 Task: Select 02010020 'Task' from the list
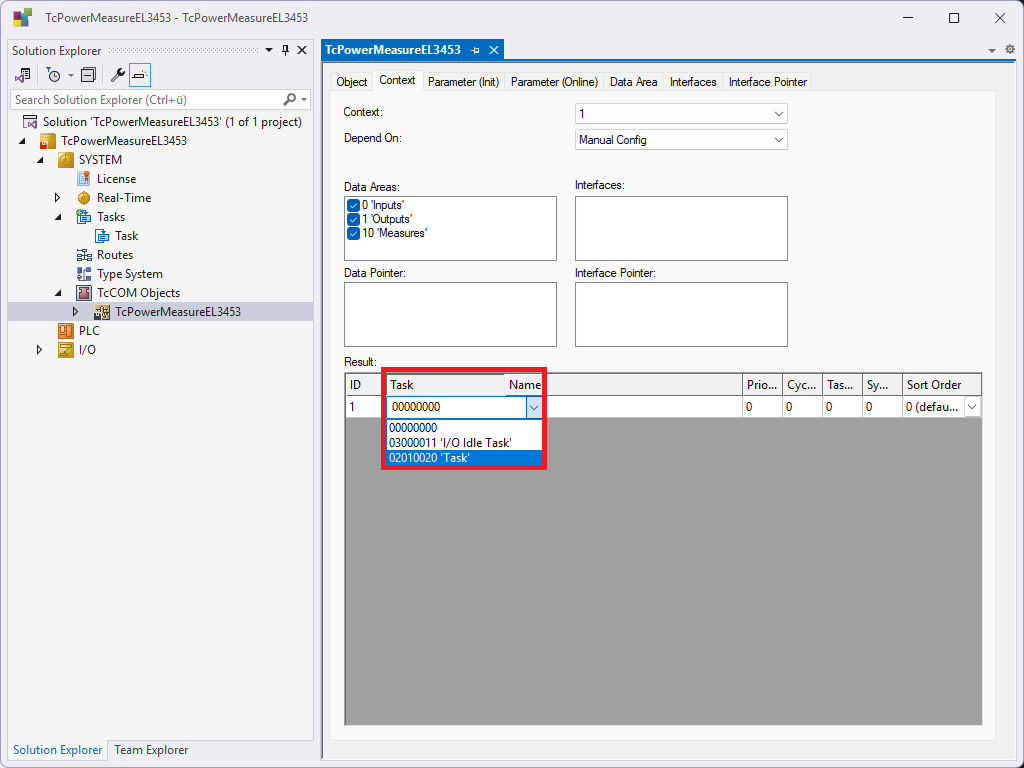[x=430, y=458]
